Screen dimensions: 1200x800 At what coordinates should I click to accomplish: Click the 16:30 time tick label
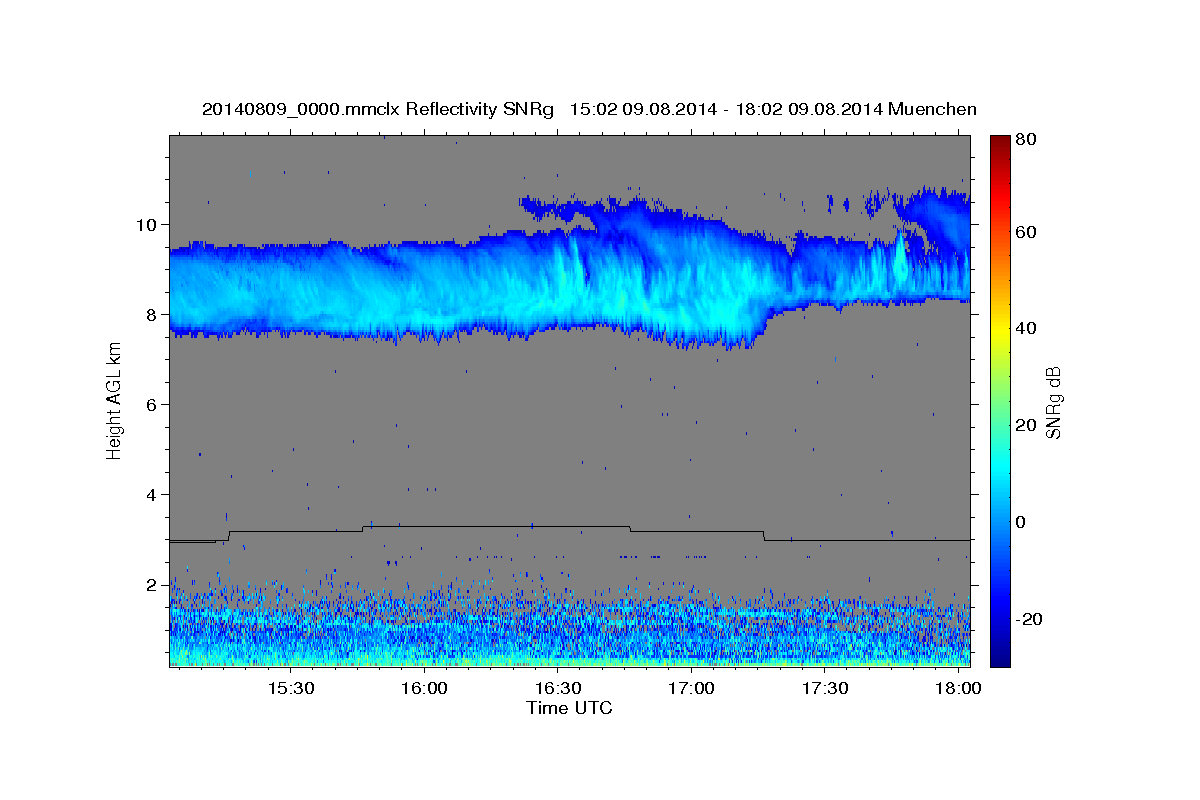pyautogui.click(x=558, y=689)
